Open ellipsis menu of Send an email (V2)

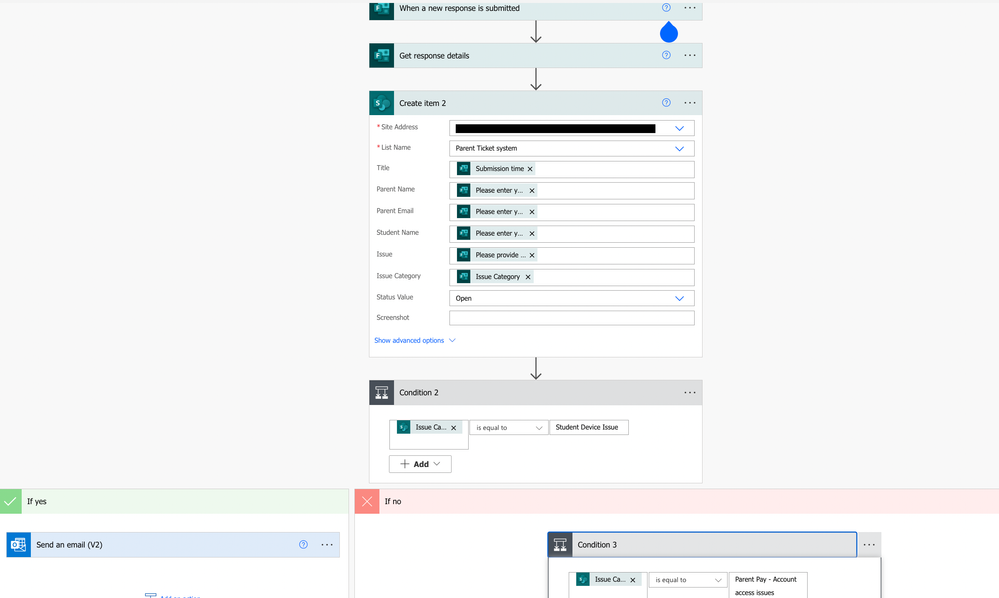[327, 545]
